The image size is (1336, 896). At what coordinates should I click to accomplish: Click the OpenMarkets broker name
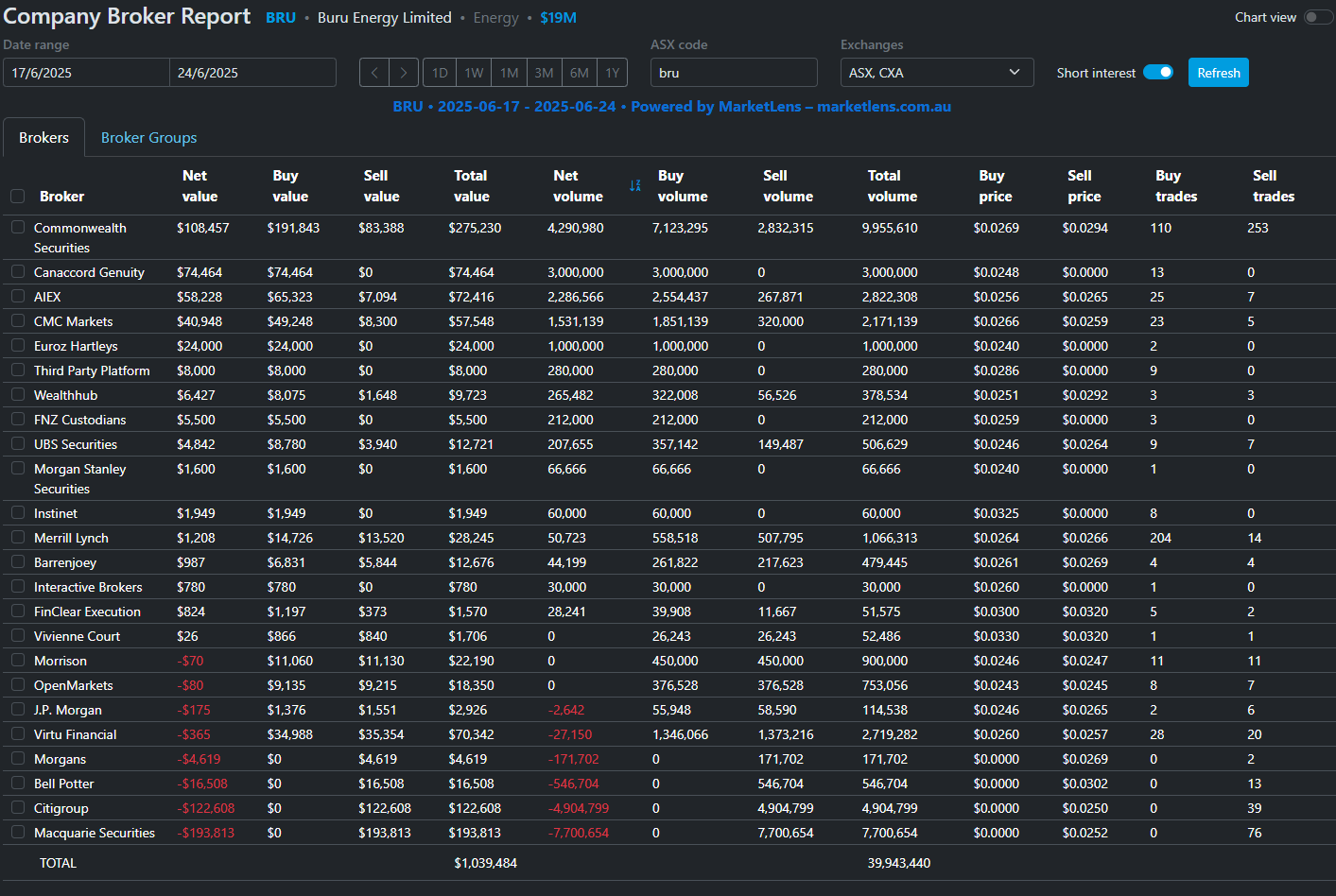click(x=73, y=685)
